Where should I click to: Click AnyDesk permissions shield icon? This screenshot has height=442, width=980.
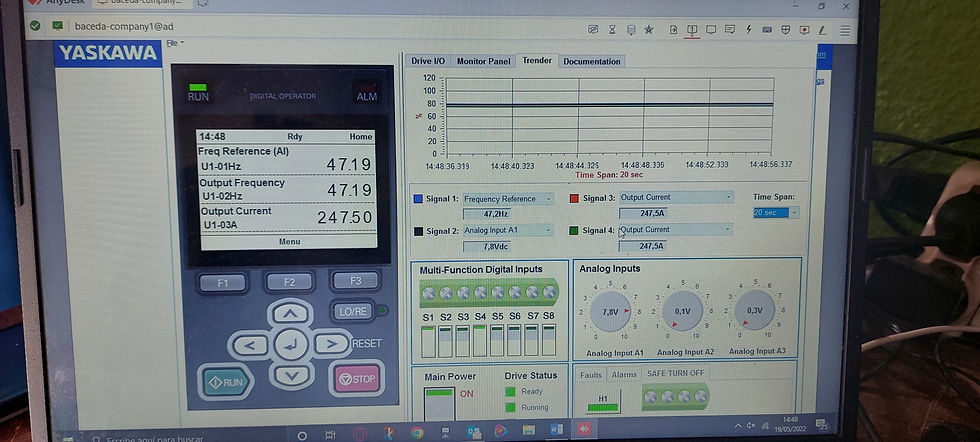coord(786,29)
